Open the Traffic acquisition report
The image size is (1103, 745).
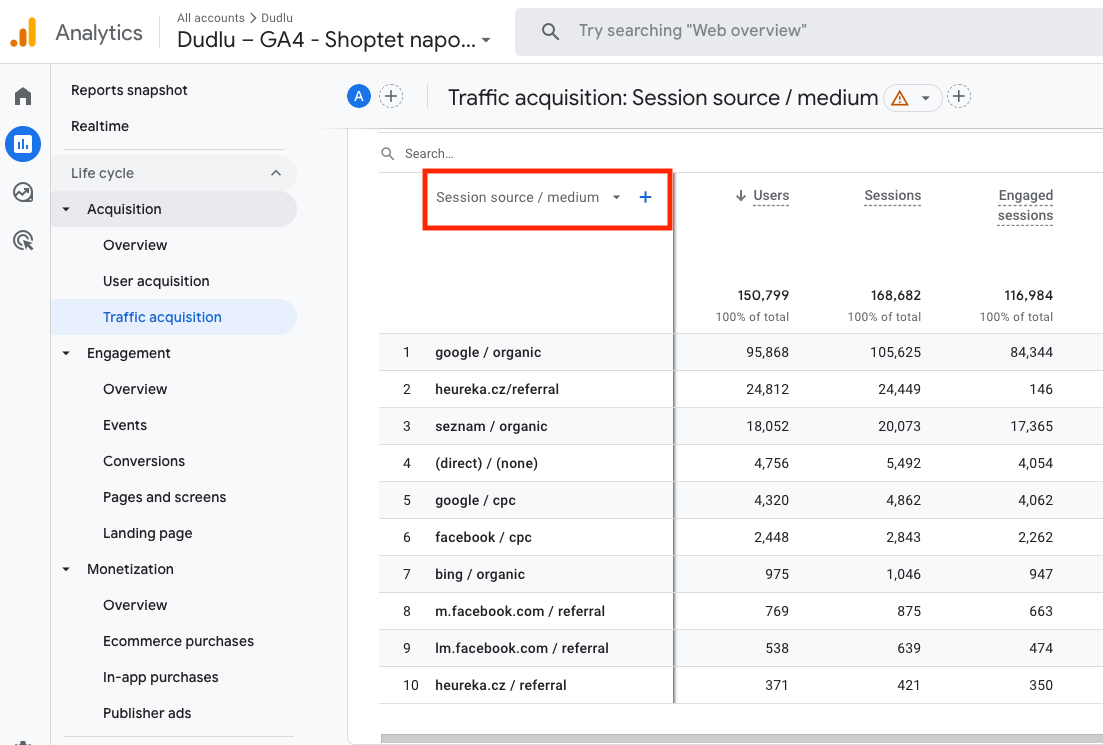pyautogui.click(x=162, y=317)
